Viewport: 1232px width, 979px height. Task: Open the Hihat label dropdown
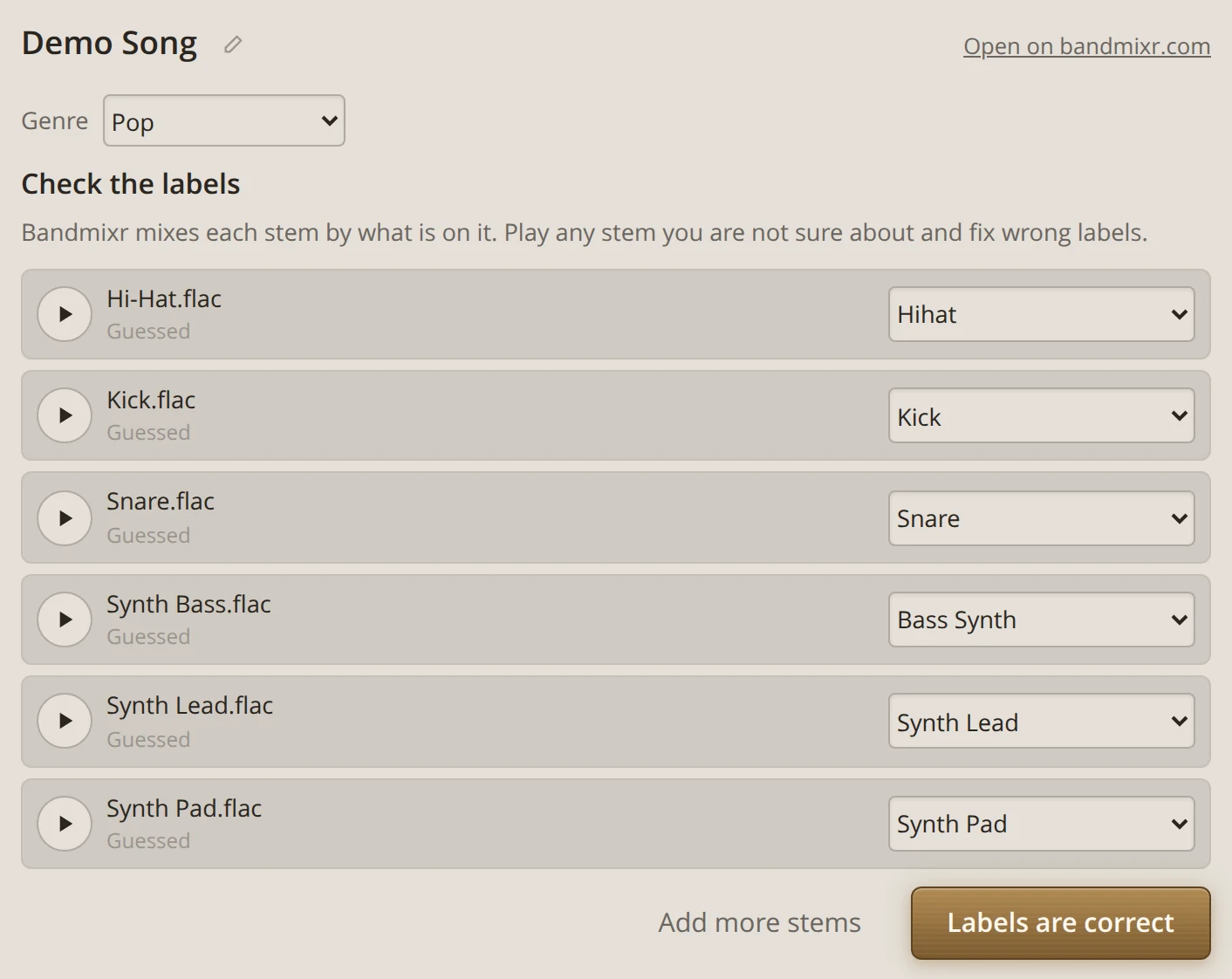tap(1041, 314)
